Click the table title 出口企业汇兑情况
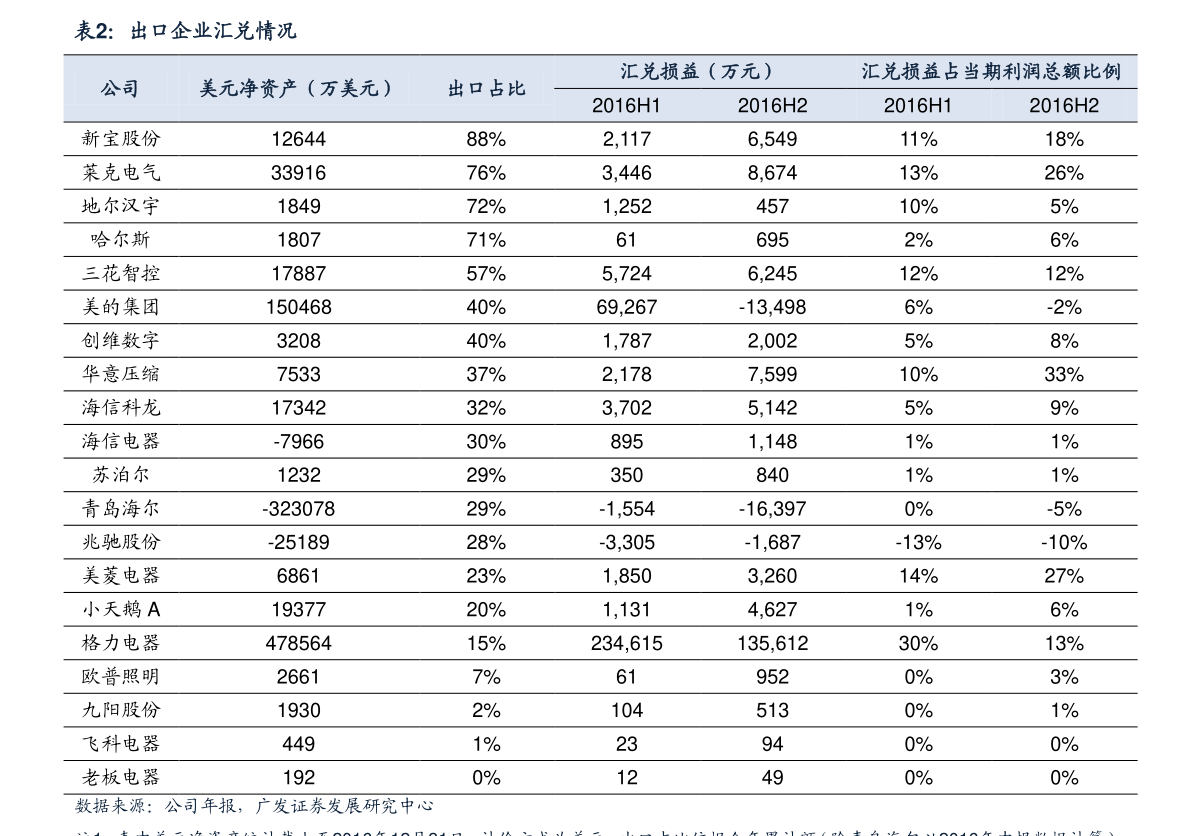Screen dimensions: 1191x836 point(213,31)
